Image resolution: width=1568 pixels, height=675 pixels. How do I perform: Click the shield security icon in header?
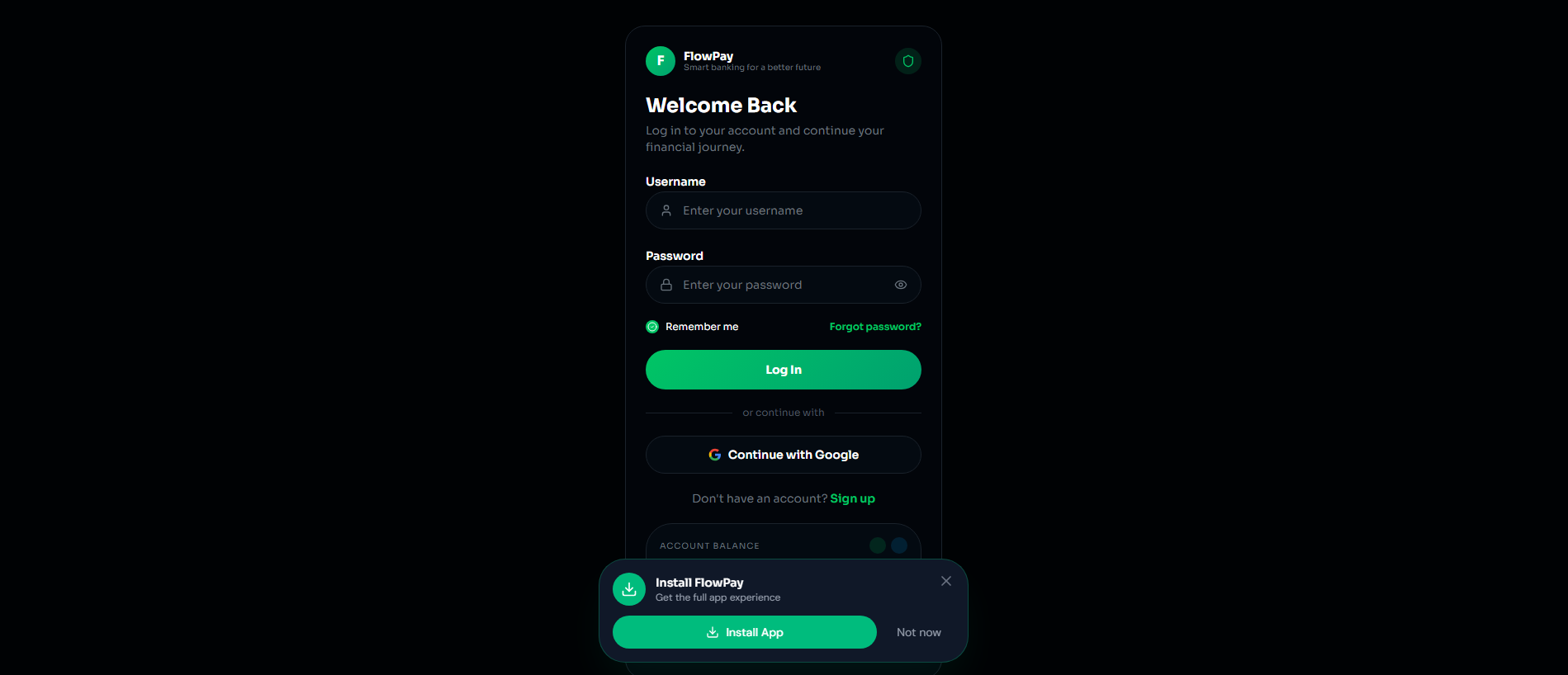coord(908,61)
